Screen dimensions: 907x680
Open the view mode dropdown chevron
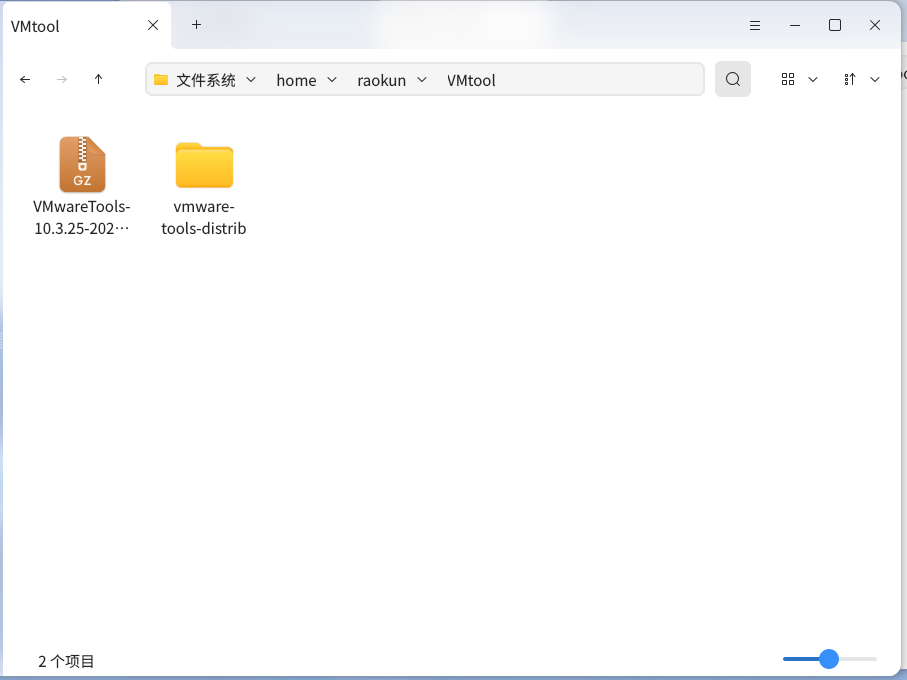(813, 79)
